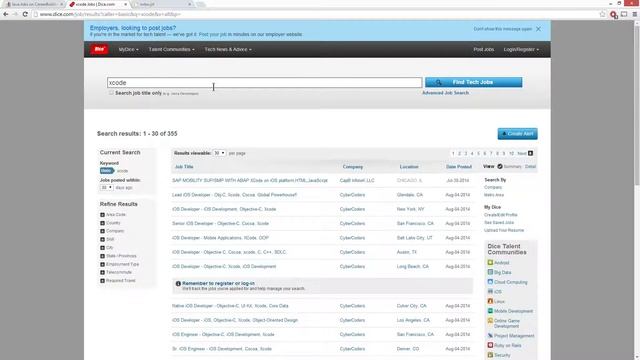Open the Jobs posted within days dropdown
The height and width of the screenshot is (360, 640).
click(107, 187)
